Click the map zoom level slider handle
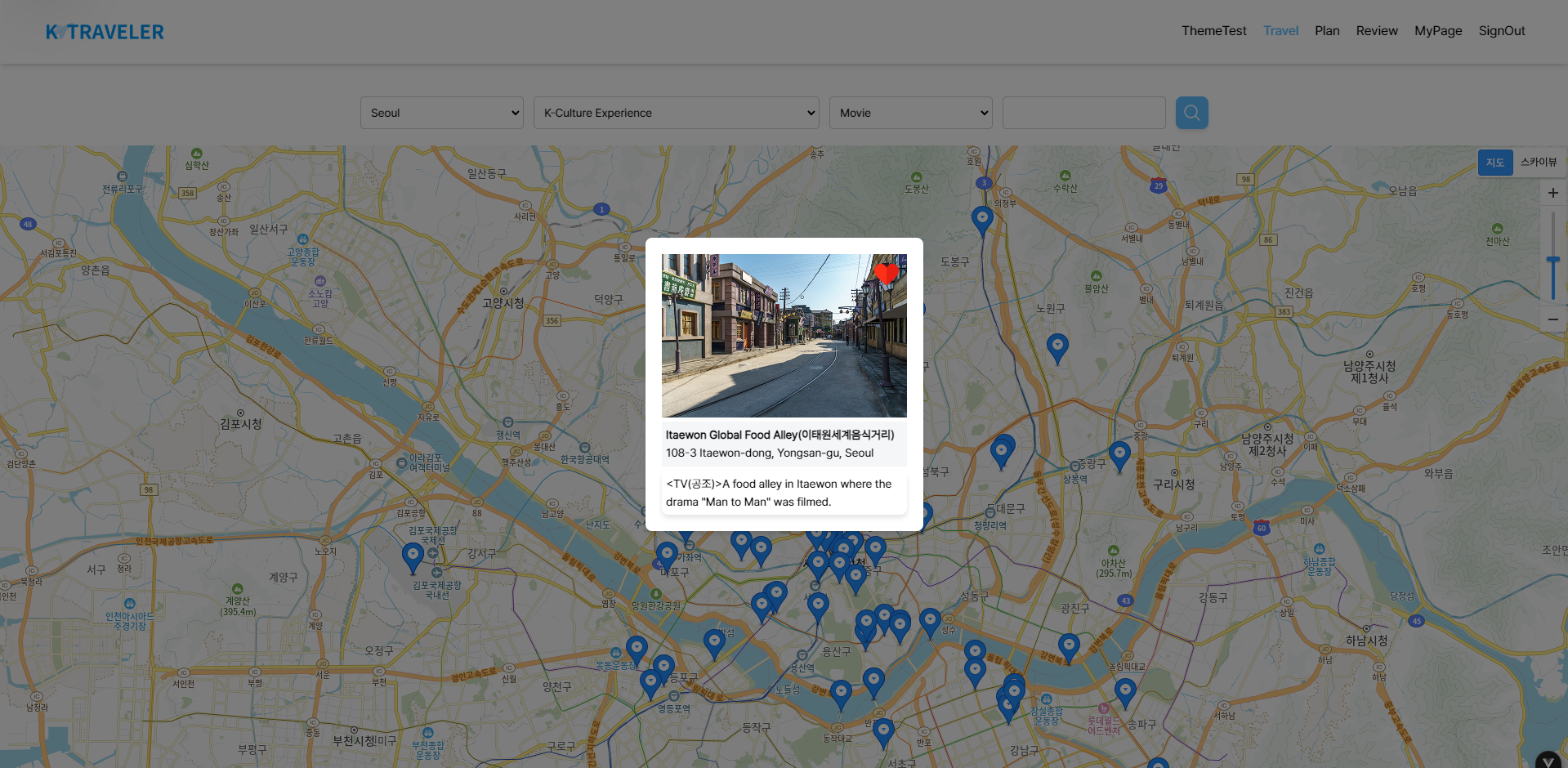Viewport: 1568px width, 768px height. (1553, 260)
